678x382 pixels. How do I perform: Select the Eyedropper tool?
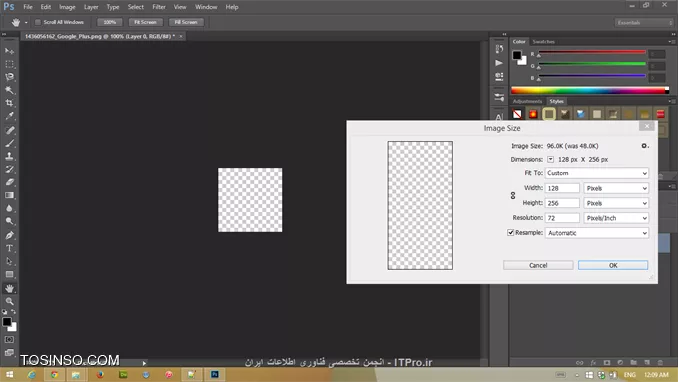click(x=9, y=116)
